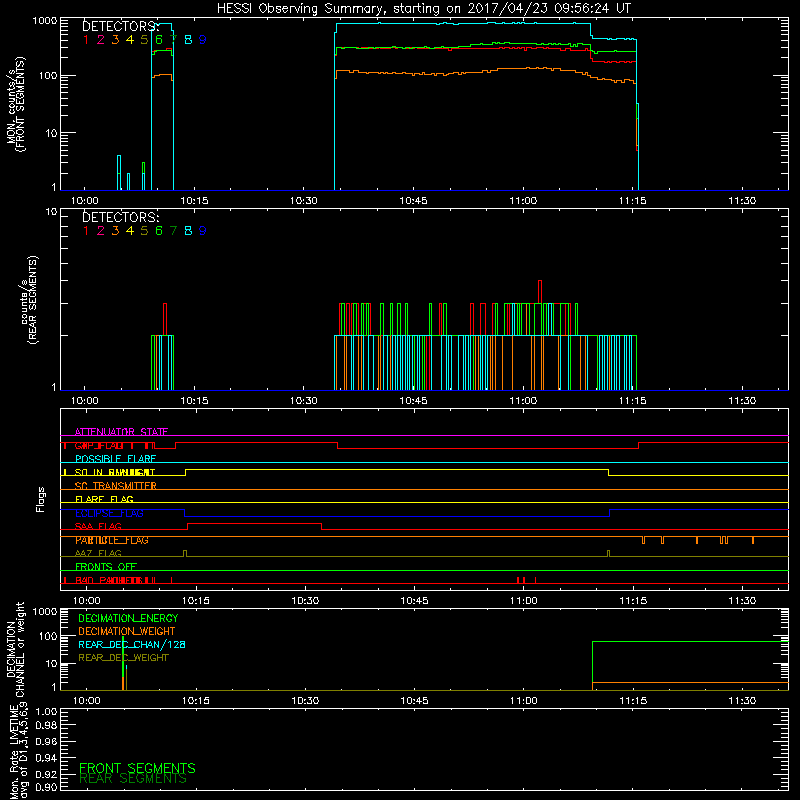Screen dimensions: 800x800
Task: Select the PARTICLE_FLAG label
Action: (112, 540)
